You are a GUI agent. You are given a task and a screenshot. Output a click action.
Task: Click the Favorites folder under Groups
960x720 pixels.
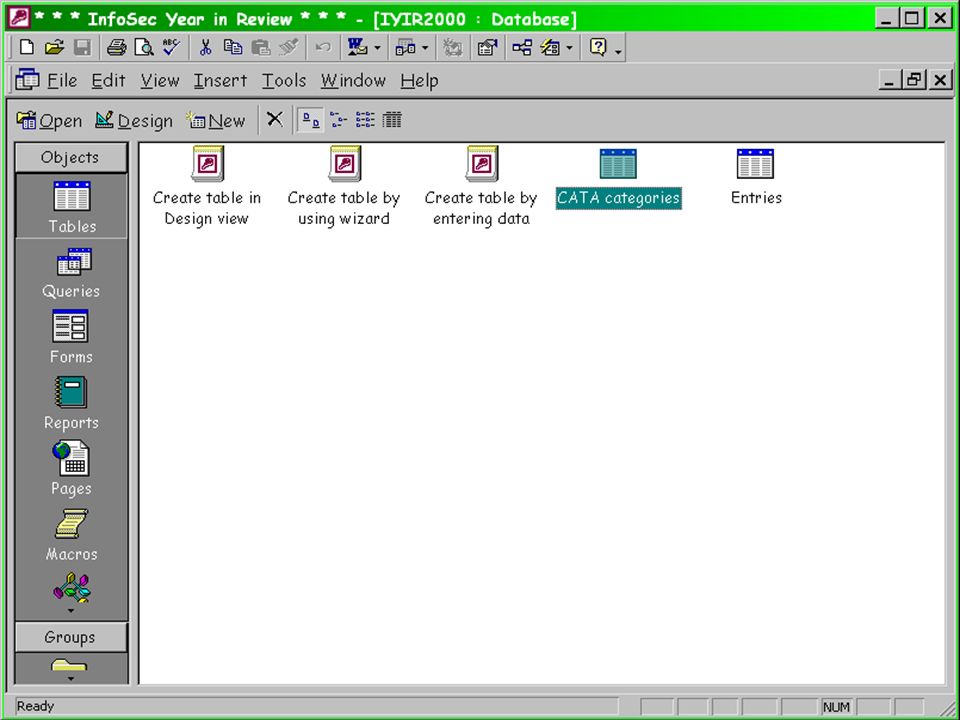click(x=69, y=664)
